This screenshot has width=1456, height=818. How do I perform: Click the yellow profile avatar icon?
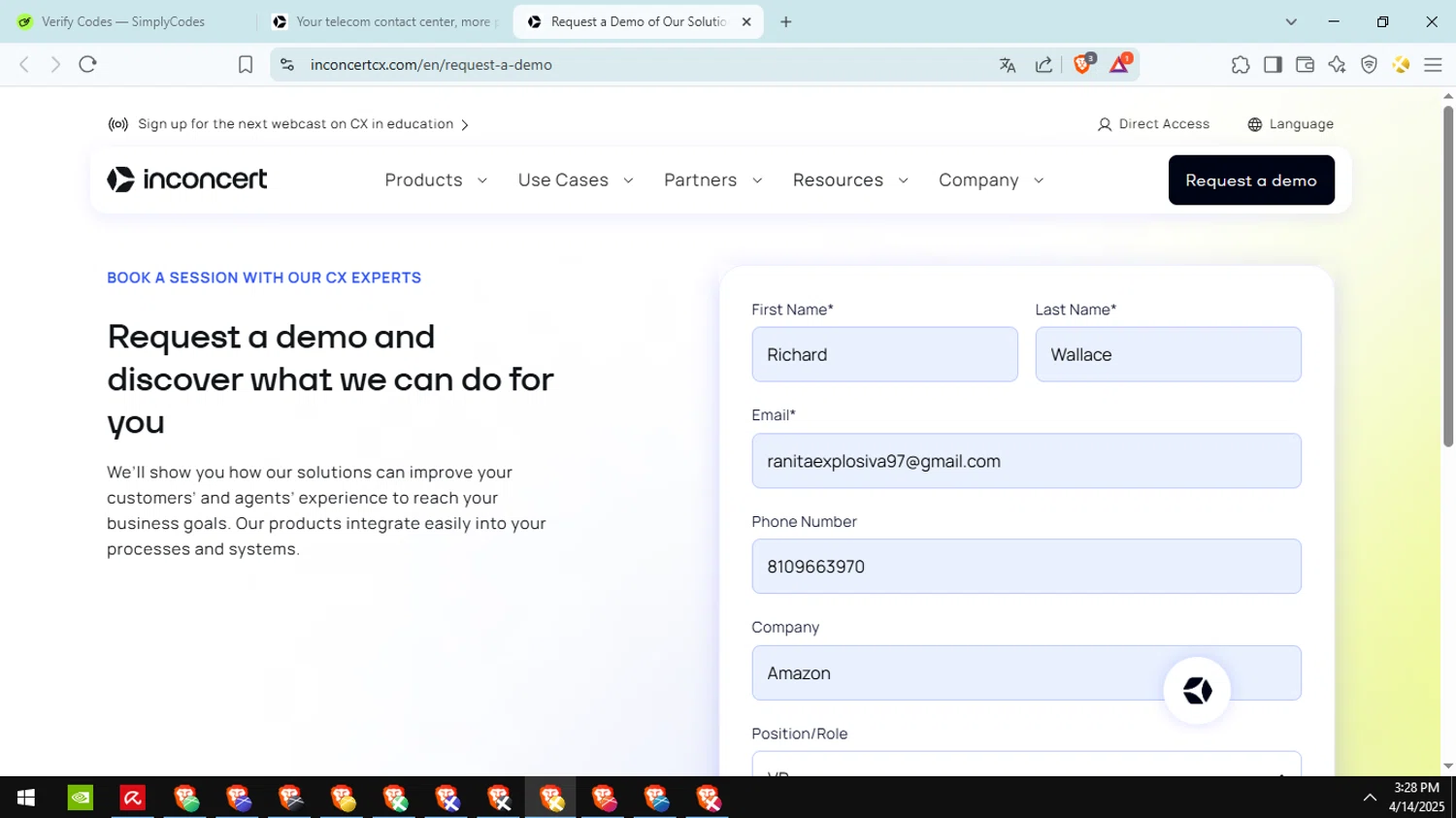1401,65
